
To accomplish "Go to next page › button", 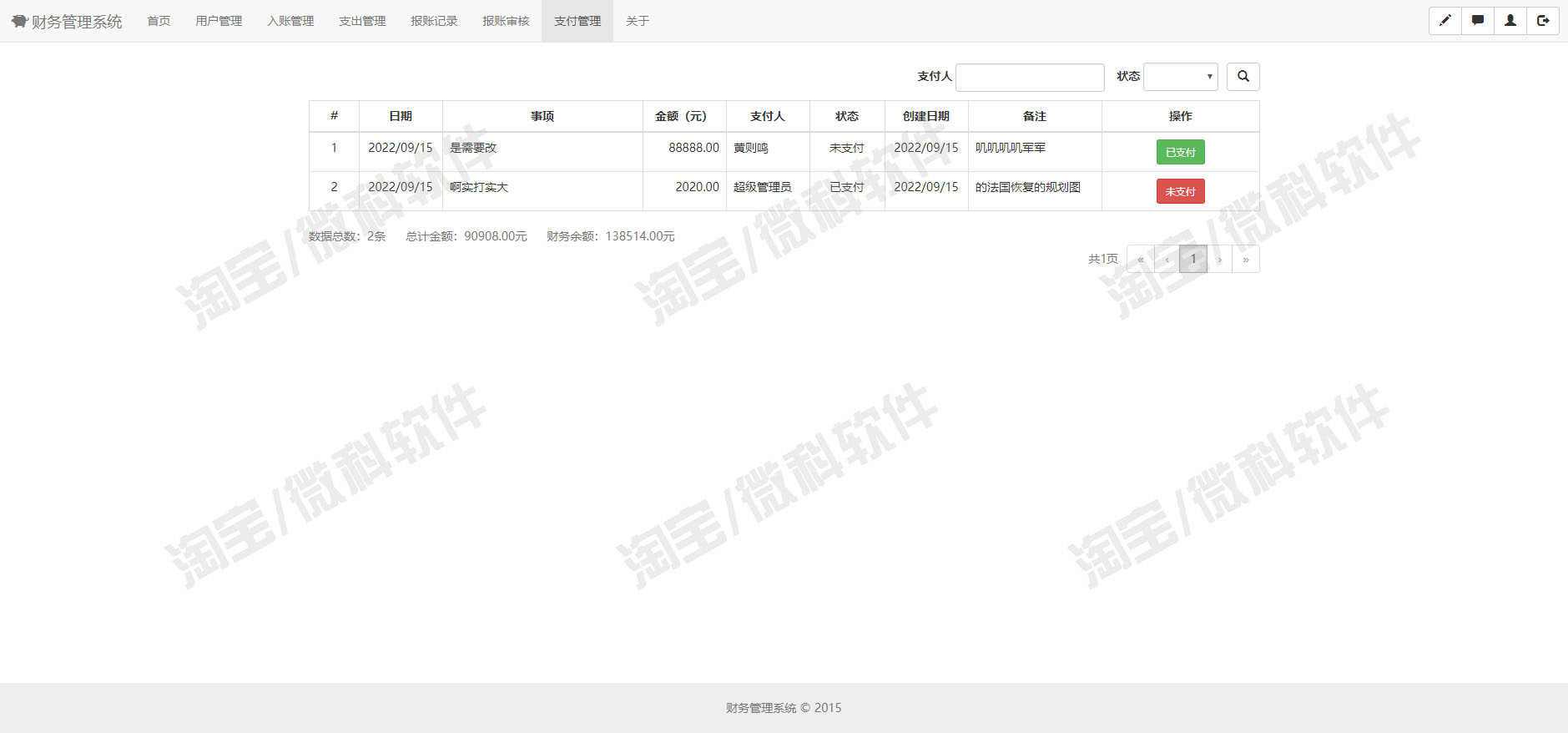I will [x=1219, y=259].
